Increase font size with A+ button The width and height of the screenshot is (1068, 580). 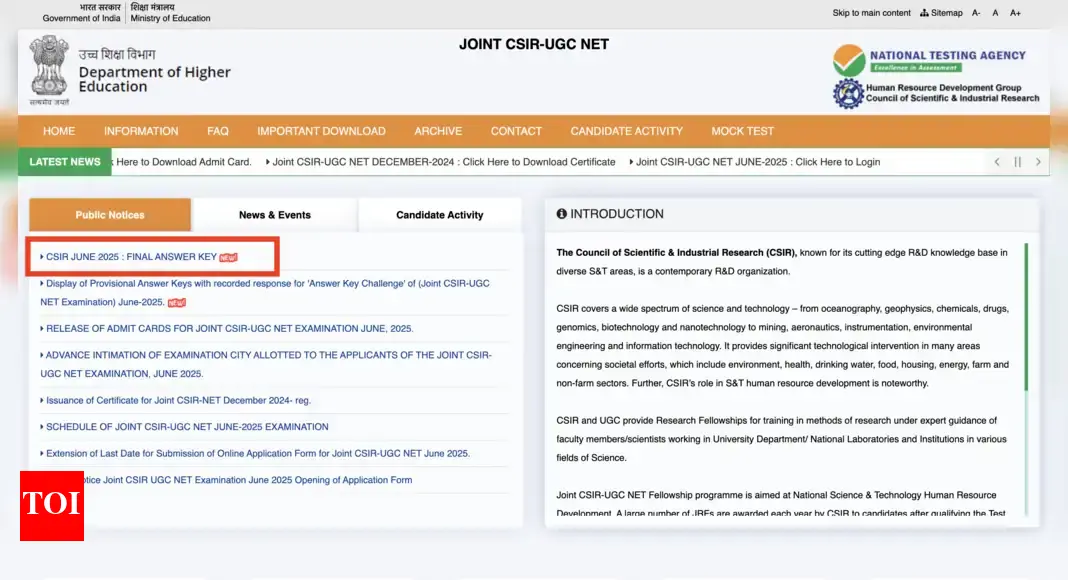click(1015, 13)
